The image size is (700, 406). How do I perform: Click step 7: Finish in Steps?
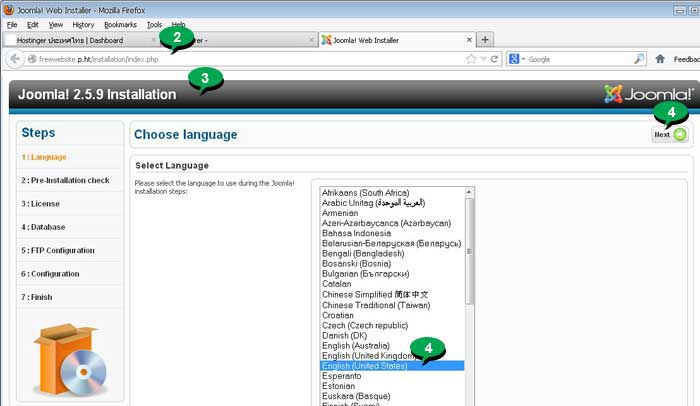(37, 297)
